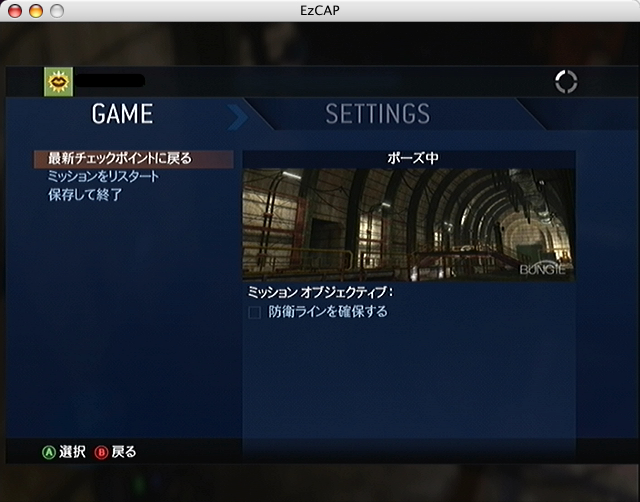
Task: Switch to the SETTINGS tab
Action: pos(378,114)
